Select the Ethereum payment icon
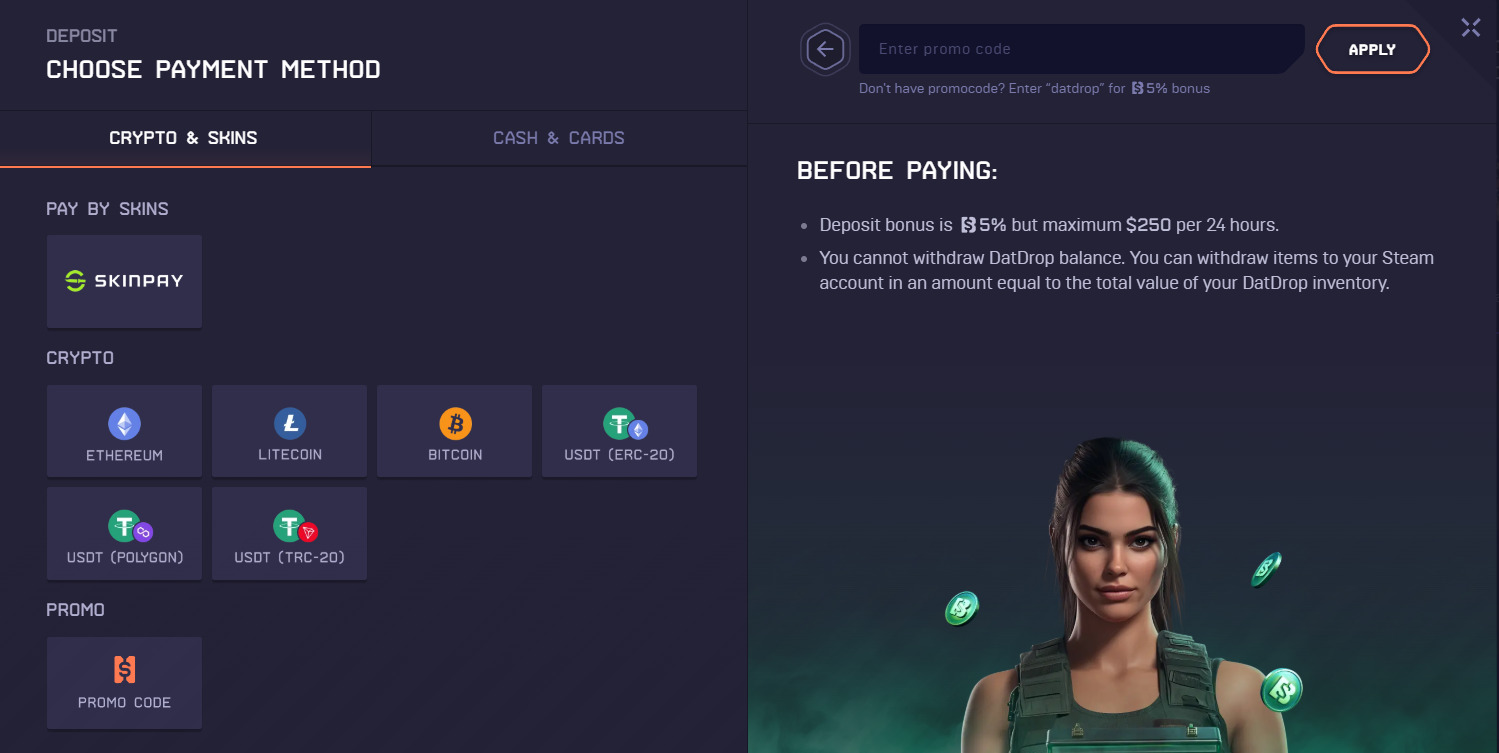The width and height of the screenshot is (1499, 753). coord(124,424)
